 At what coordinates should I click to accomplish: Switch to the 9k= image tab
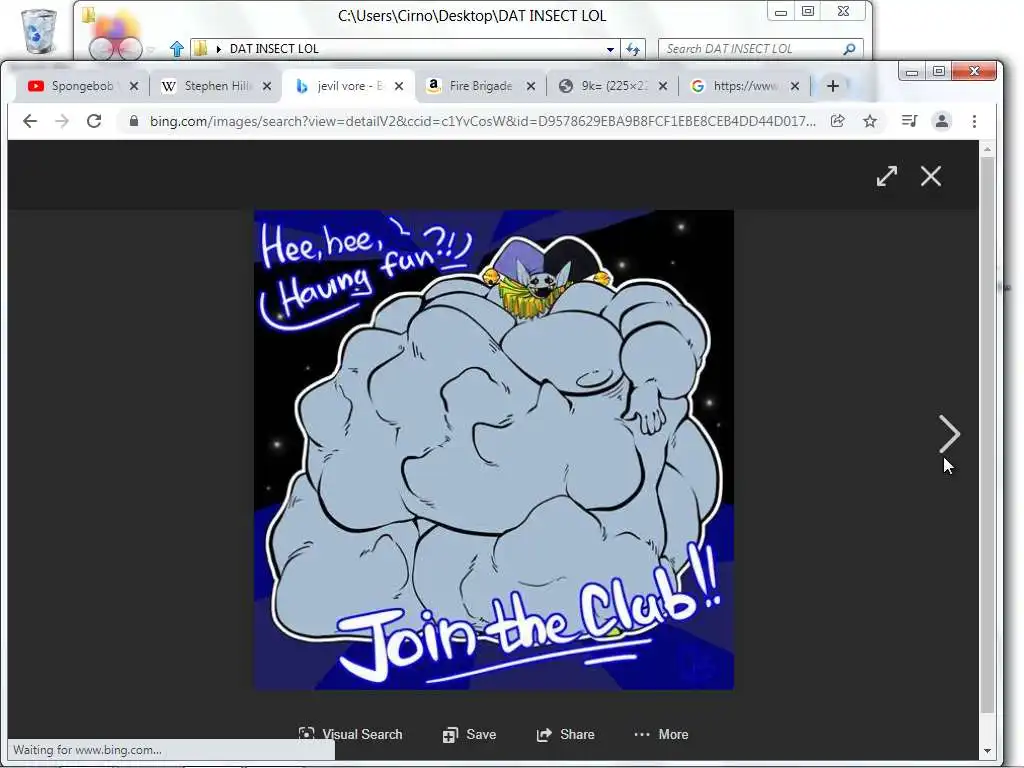(x=612, y=86)
